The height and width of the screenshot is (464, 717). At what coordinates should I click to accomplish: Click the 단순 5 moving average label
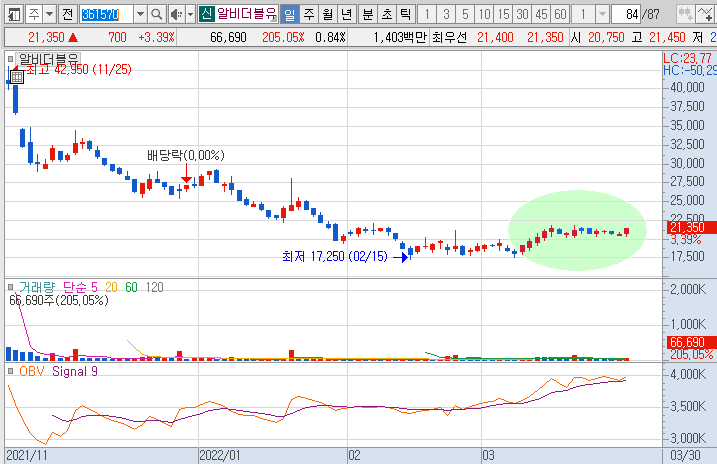point(80,287)
